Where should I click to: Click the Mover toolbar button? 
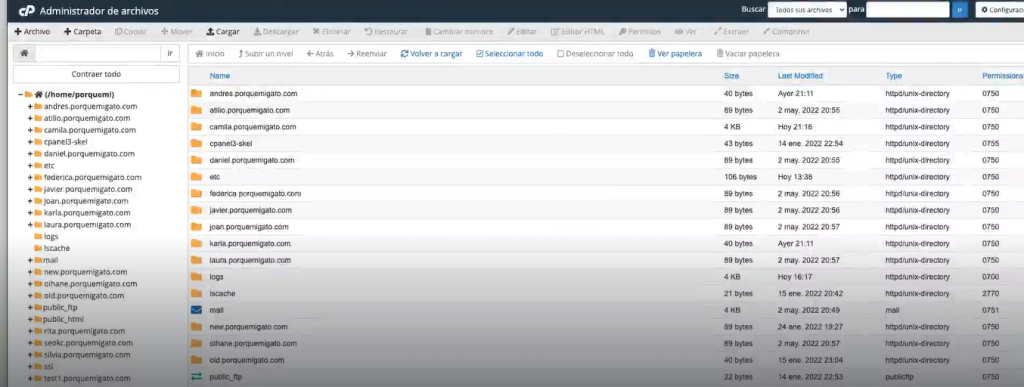[177, 31]
